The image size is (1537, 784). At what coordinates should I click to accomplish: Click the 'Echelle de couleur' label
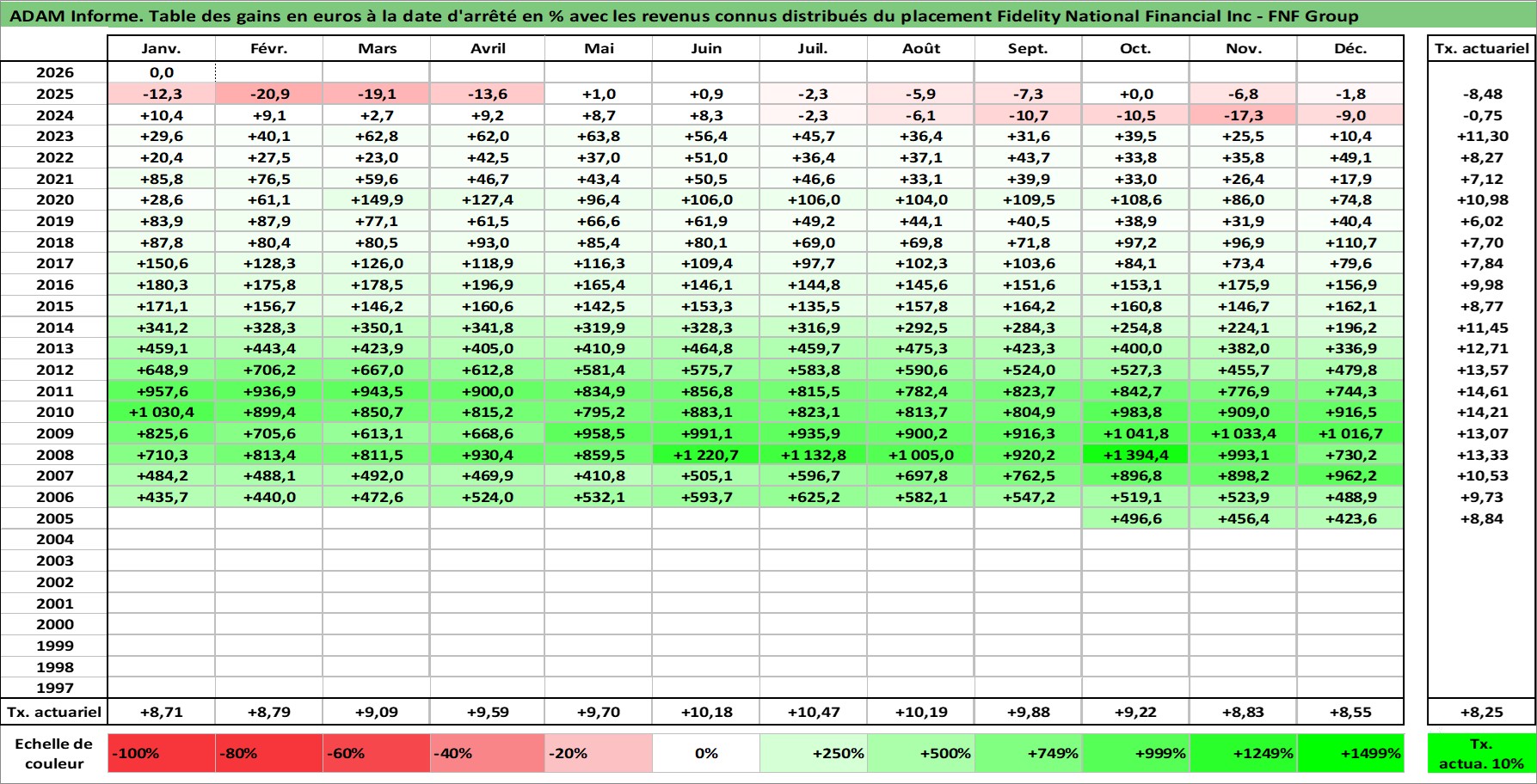pyautogui.click(x=54, y=753)
